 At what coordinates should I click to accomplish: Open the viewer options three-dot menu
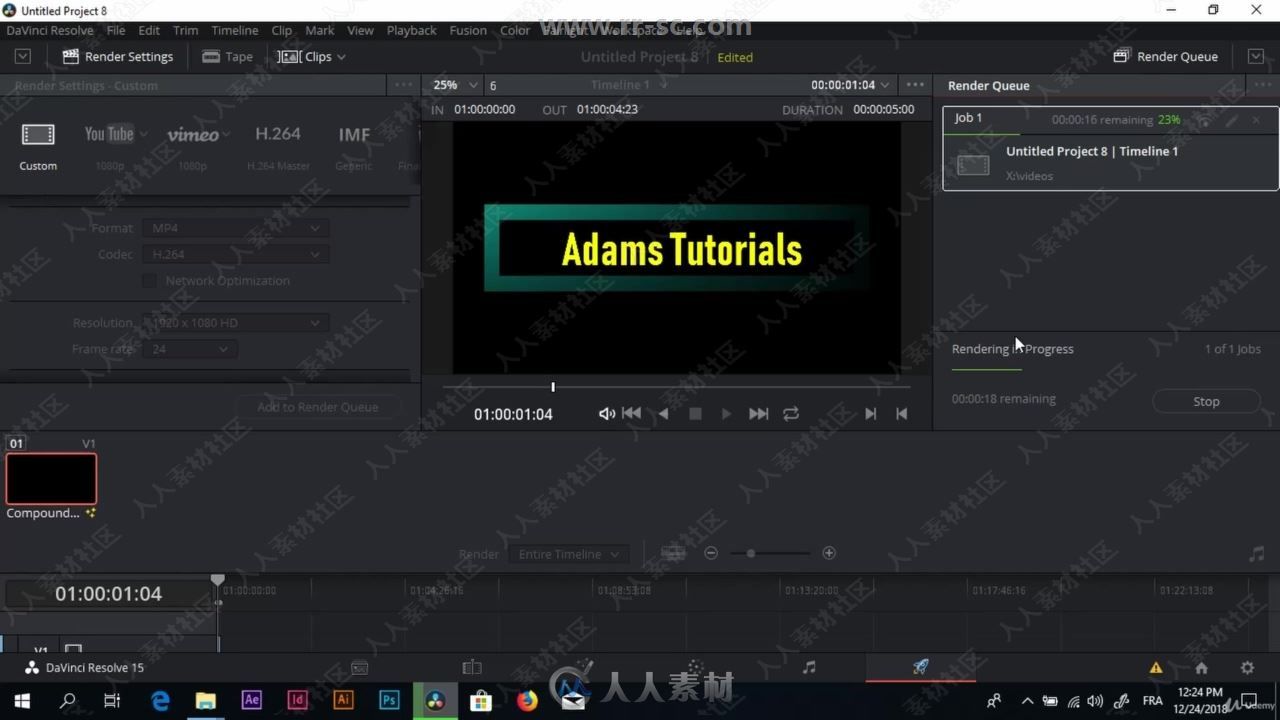tap(914, 85)
